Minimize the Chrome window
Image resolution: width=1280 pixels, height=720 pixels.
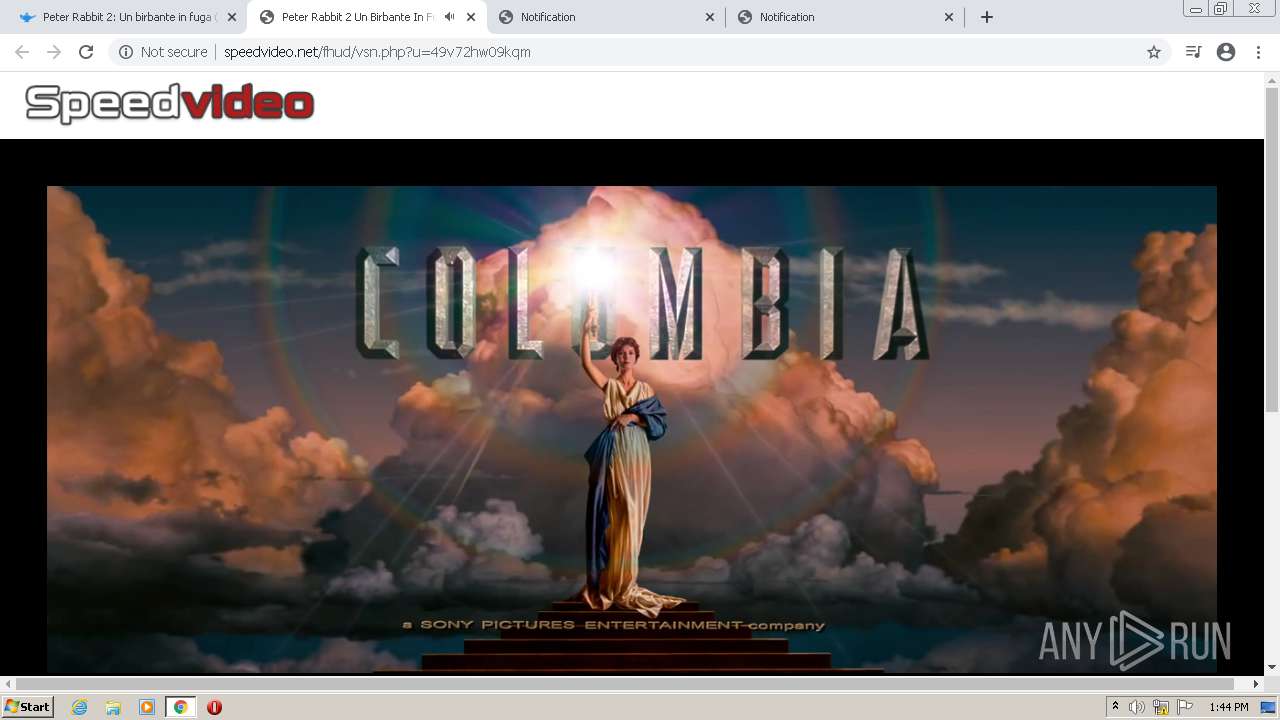[1196, 8]
